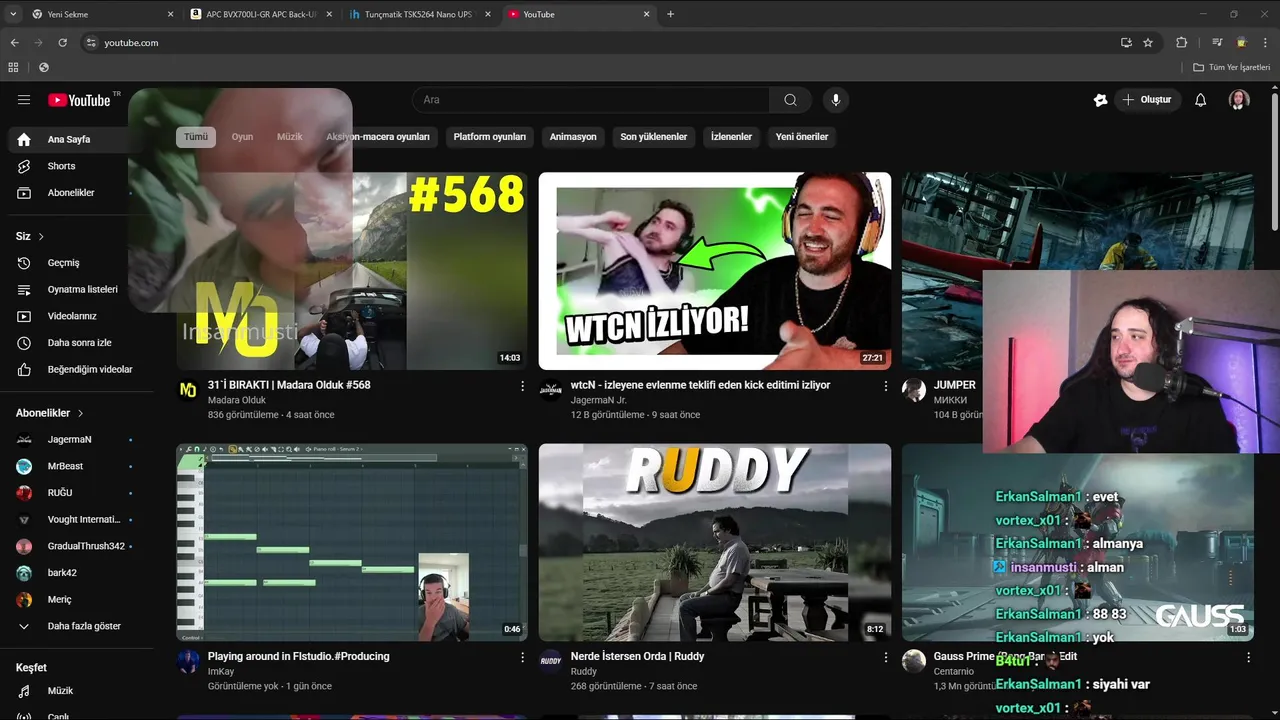Select the İzlenenler chip

pos(731,137)
